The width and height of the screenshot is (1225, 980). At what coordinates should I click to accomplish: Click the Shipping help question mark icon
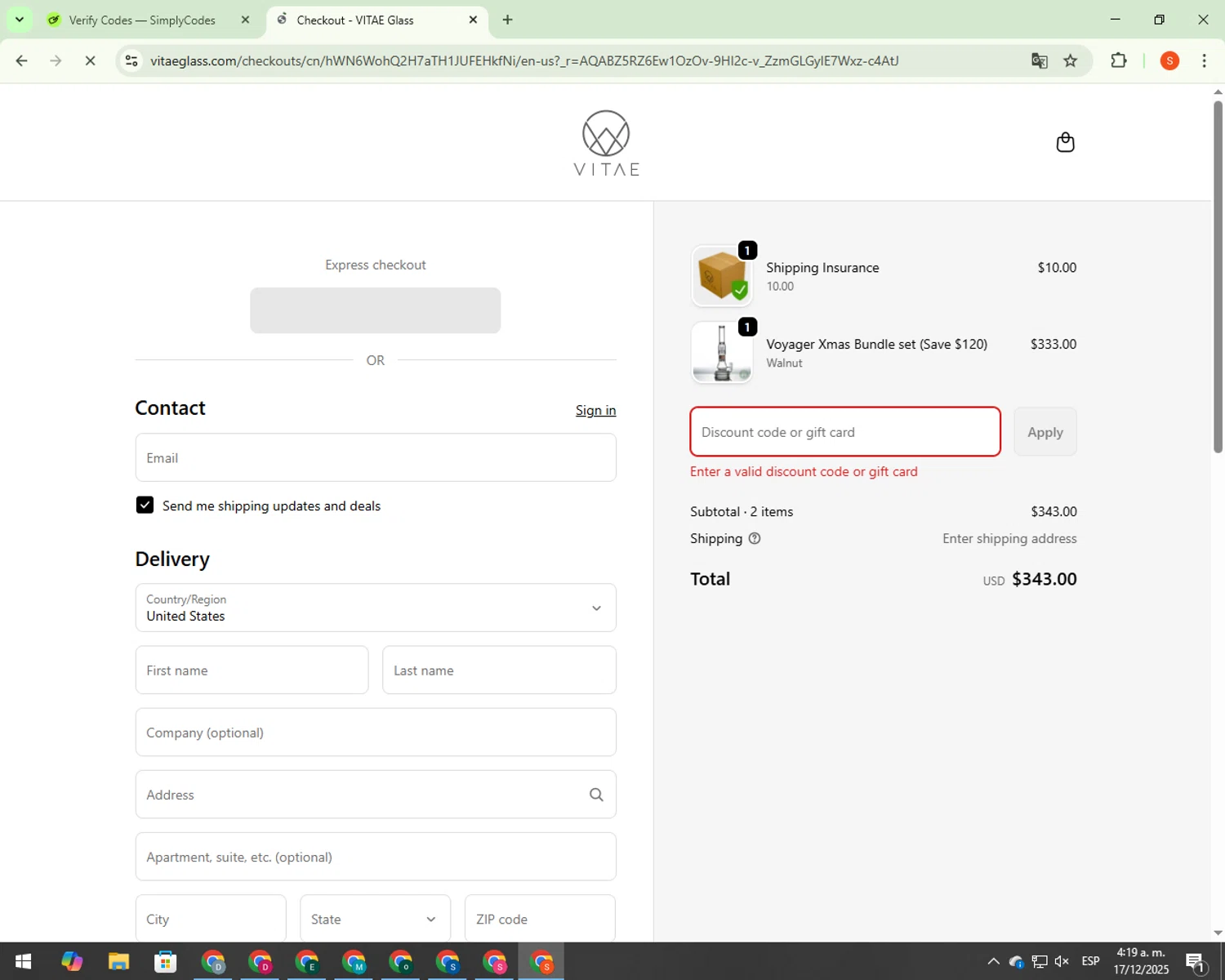point(755,538)
